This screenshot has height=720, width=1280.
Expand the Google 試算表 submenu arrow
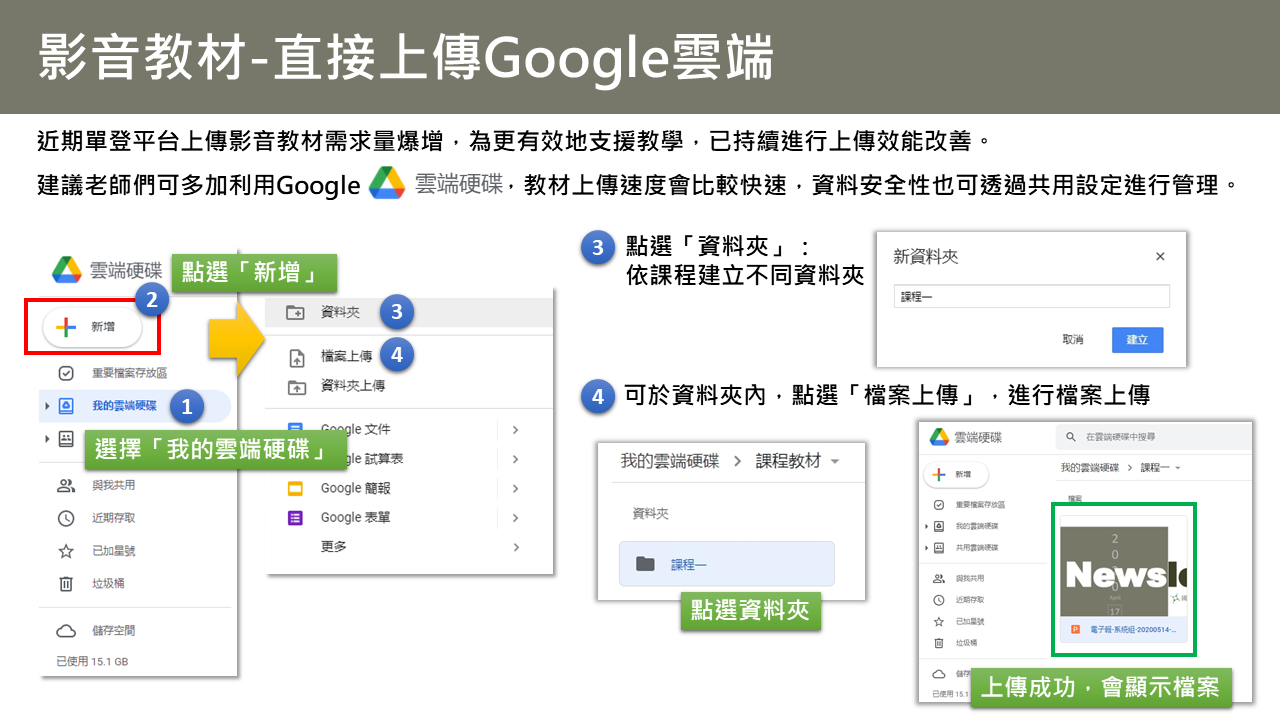[516, 459]
